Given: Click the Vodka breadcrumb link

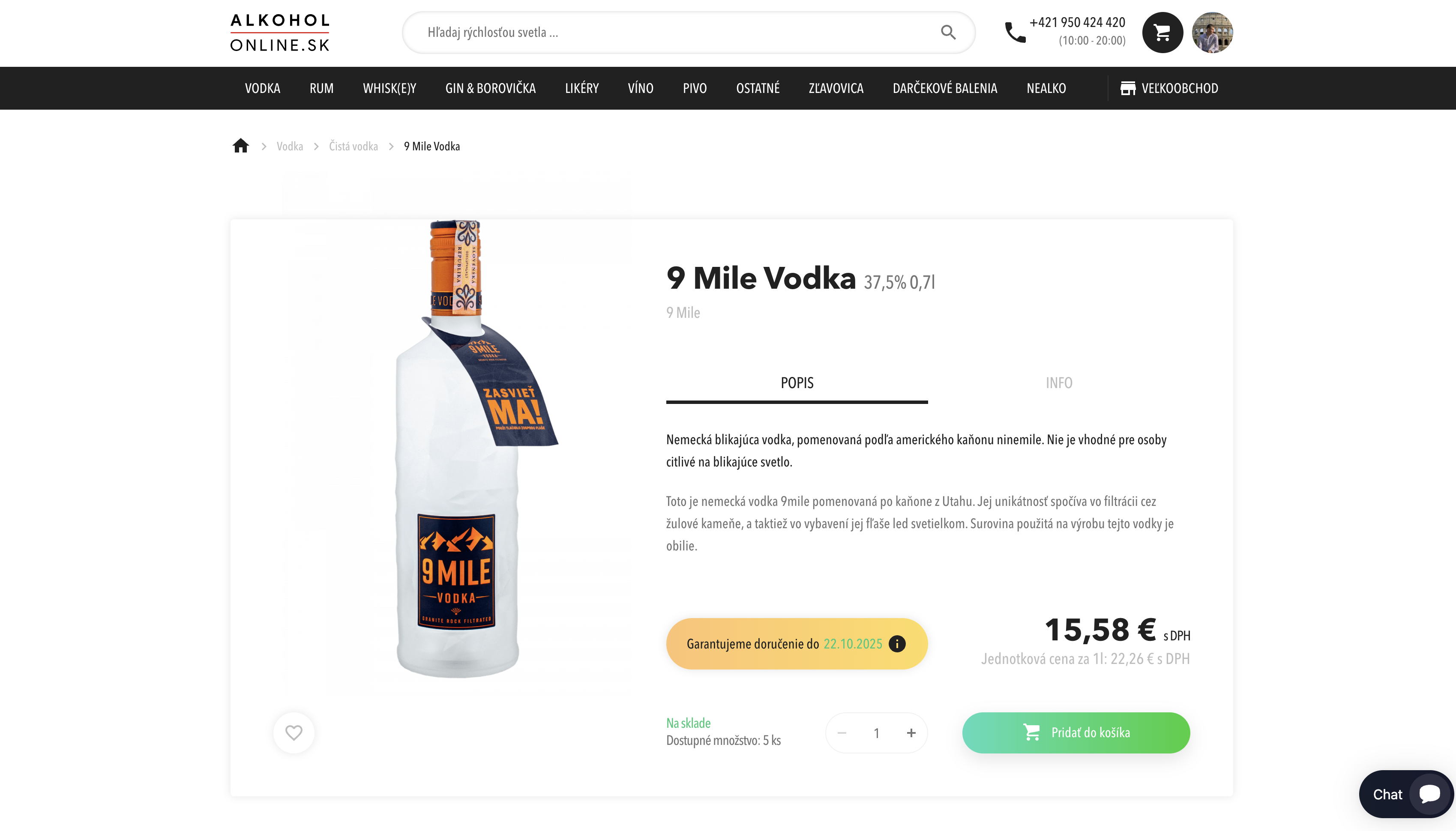Looking at the screenshot, I should pyautogui.click(x=289, y=146).
